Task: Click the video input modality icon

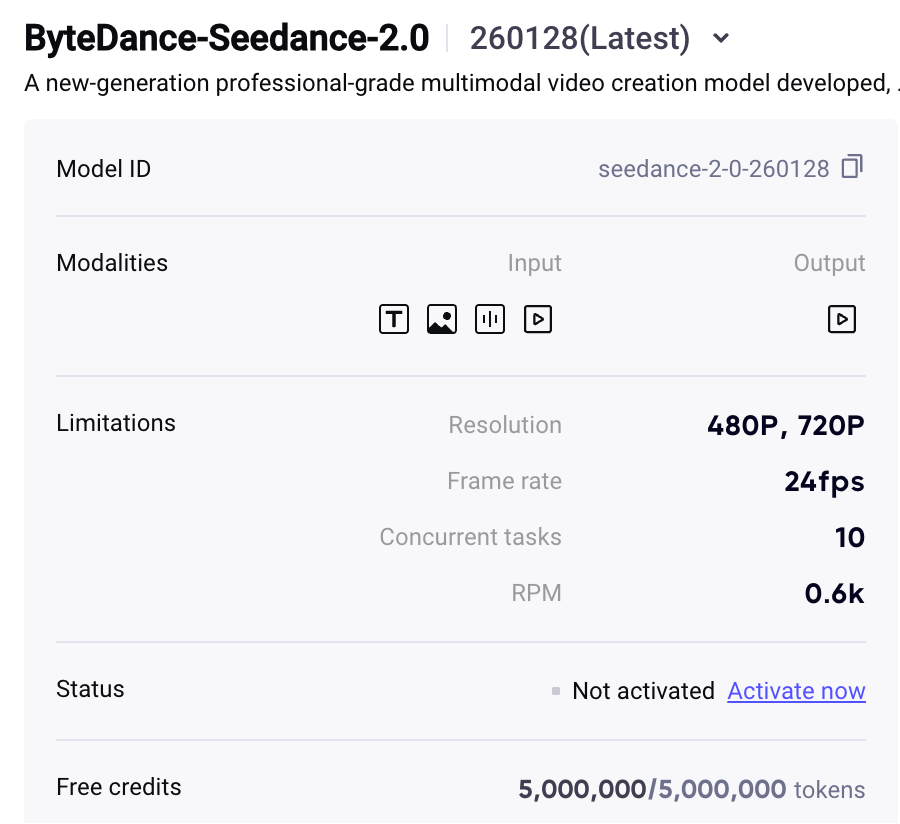Action: click(x=537, y=319)
